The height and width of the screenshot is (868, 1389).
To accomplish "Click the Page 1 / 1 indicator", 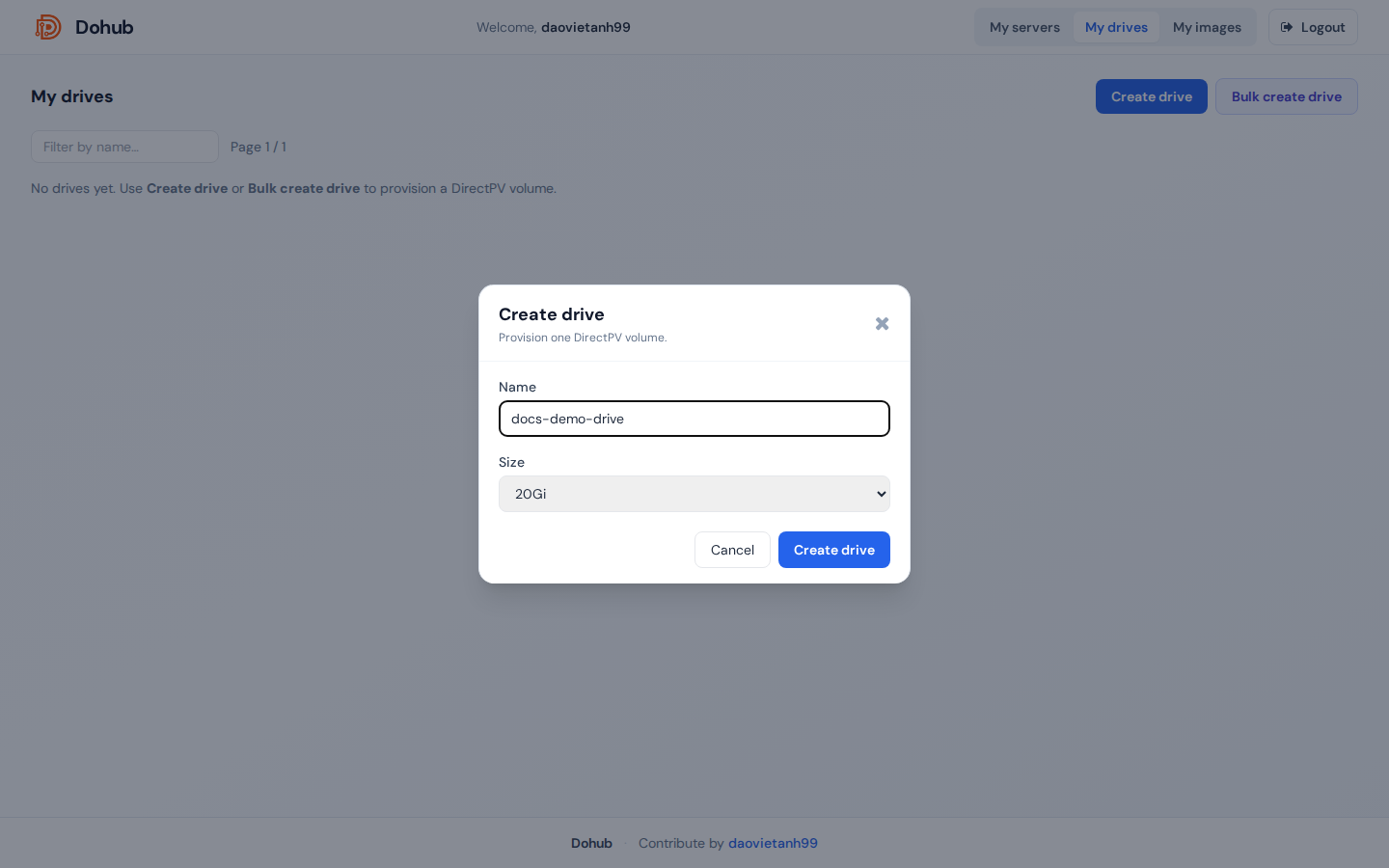I will (x=259, y=147).
